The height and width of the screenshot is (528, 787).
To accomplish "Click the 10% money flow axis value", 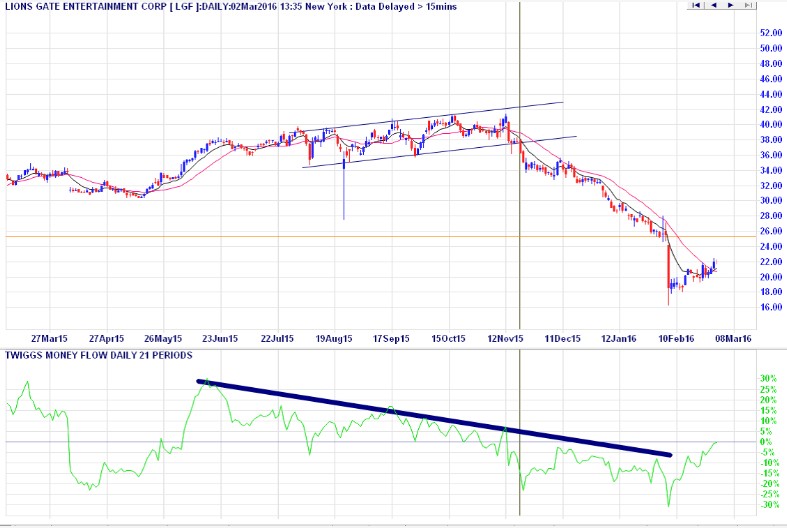I will coord(768,421).
